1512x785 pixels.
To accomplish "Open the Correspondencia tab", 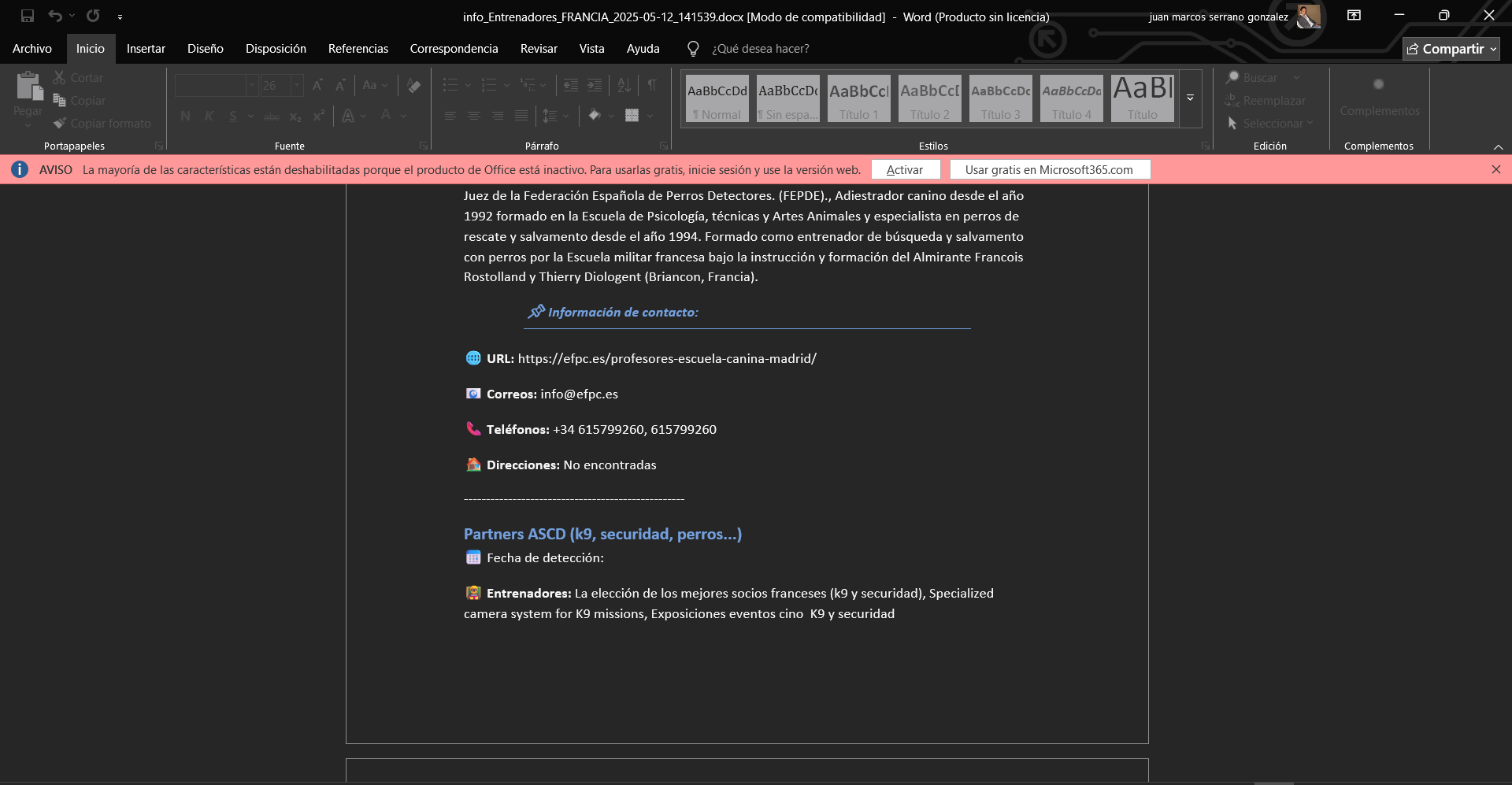I will [454, 49].
